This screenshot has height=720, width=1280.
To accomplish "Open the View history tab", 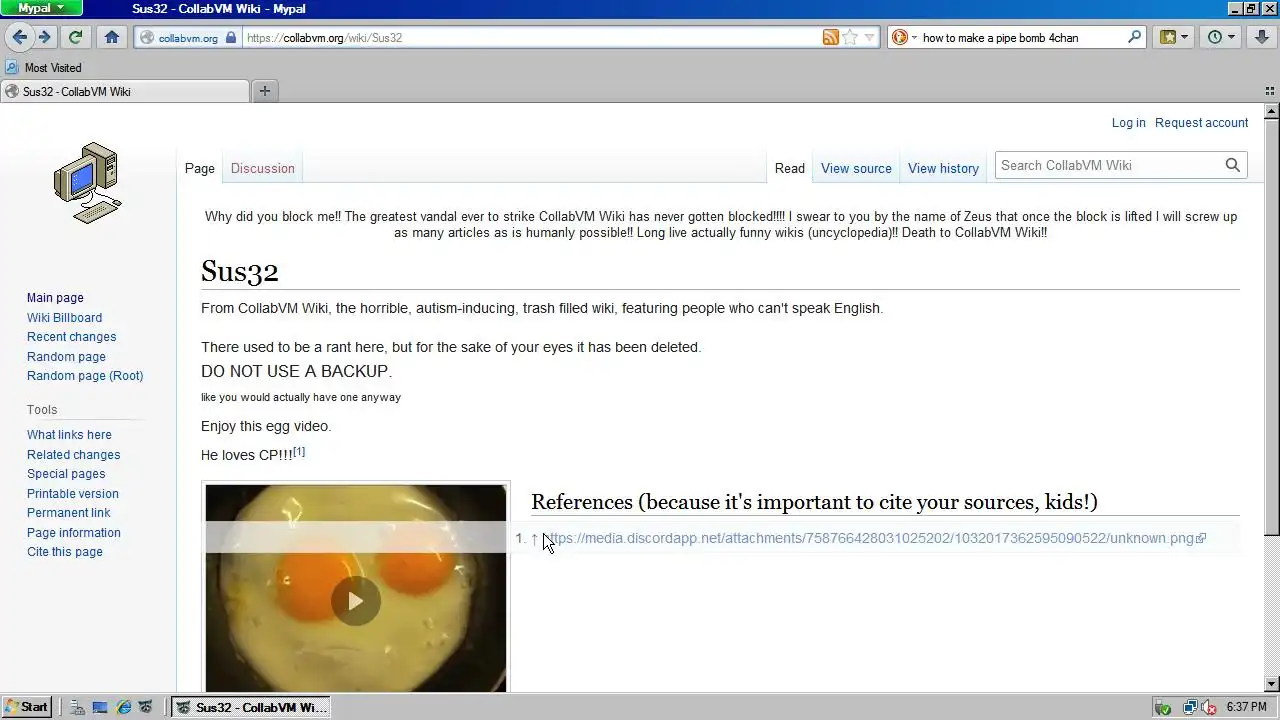I will pos(943,168).
